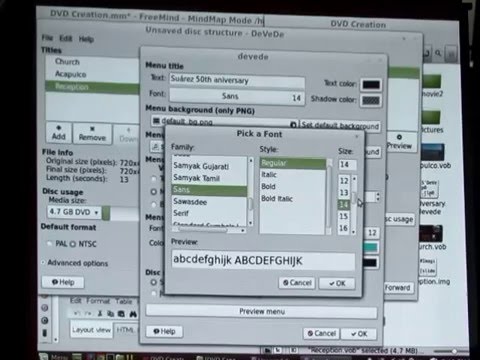The image size is (480, 360).
Task: Click the Preview menu button
Action: pos(262,312)
